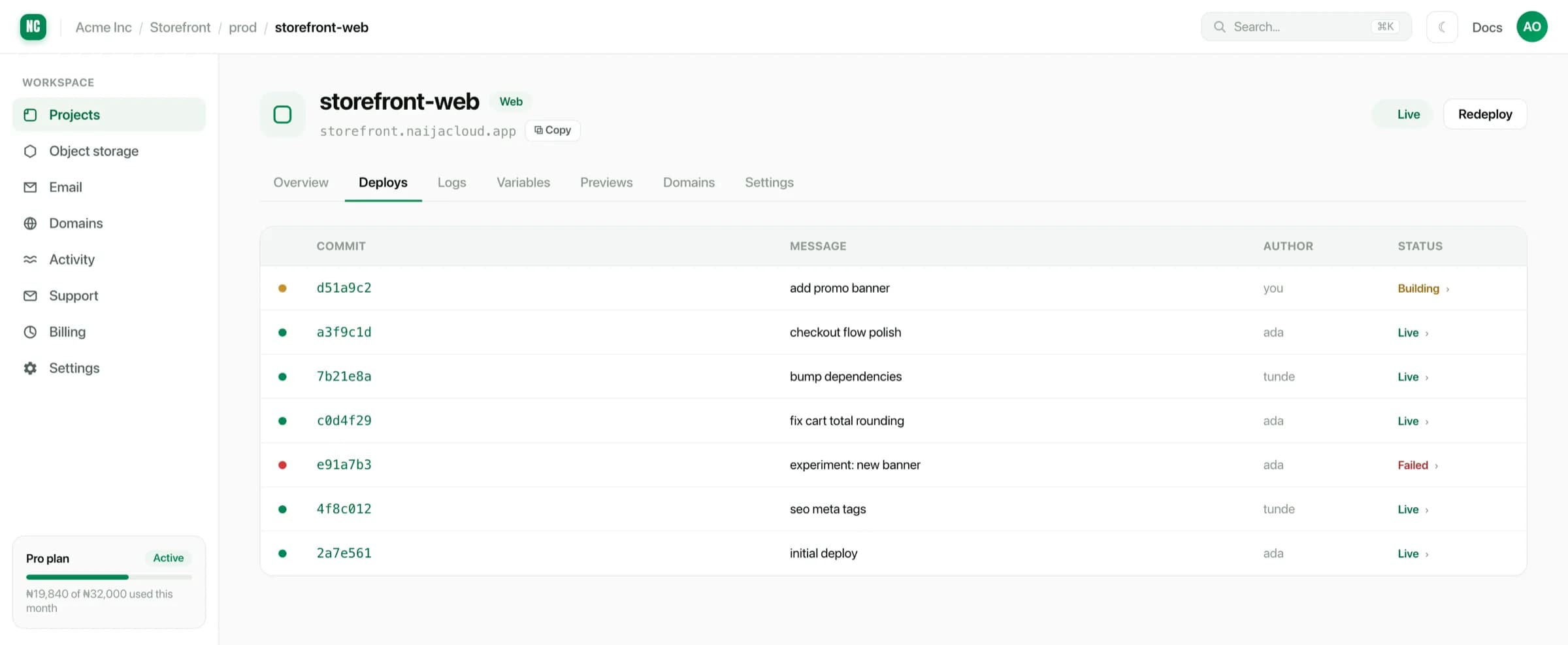Focus the Search input field
This screenshot has width=1568, height=645.
click(1306, 27)
